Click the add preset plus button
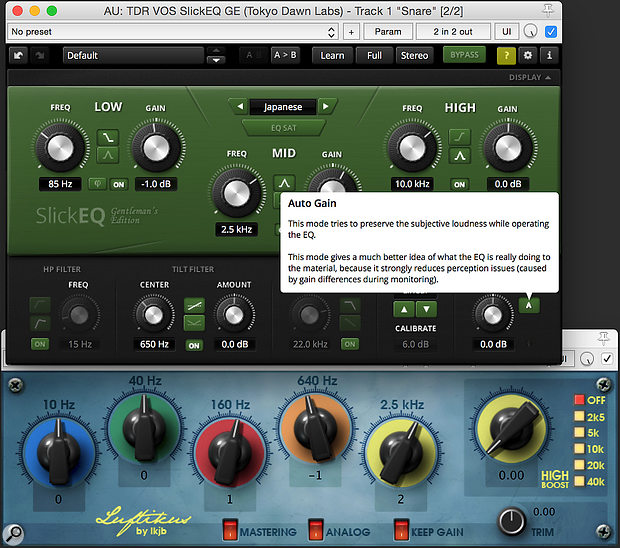 click(x=351, y=32)
